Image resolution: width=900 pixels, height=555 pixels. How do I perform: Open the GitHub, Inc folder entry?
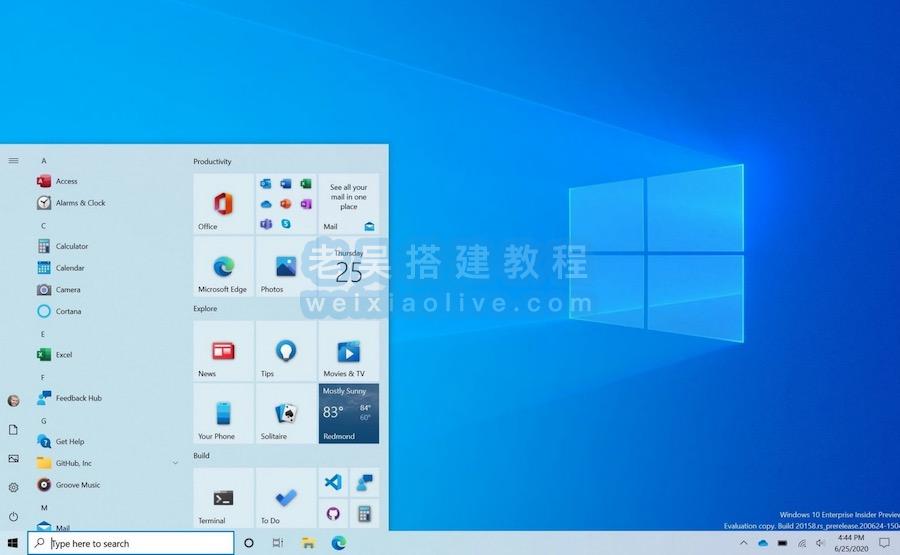(107, 463)
